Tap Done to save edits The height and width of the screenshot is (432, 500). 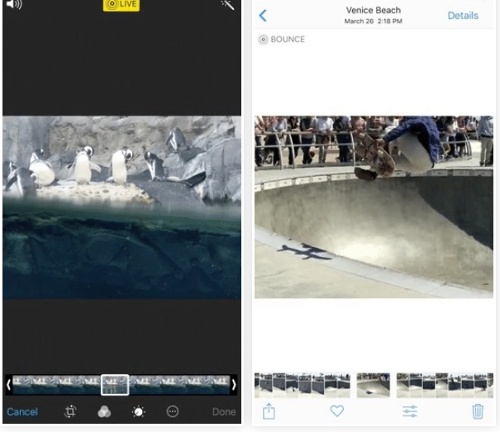pyautogui.click(x=224, y=412)
